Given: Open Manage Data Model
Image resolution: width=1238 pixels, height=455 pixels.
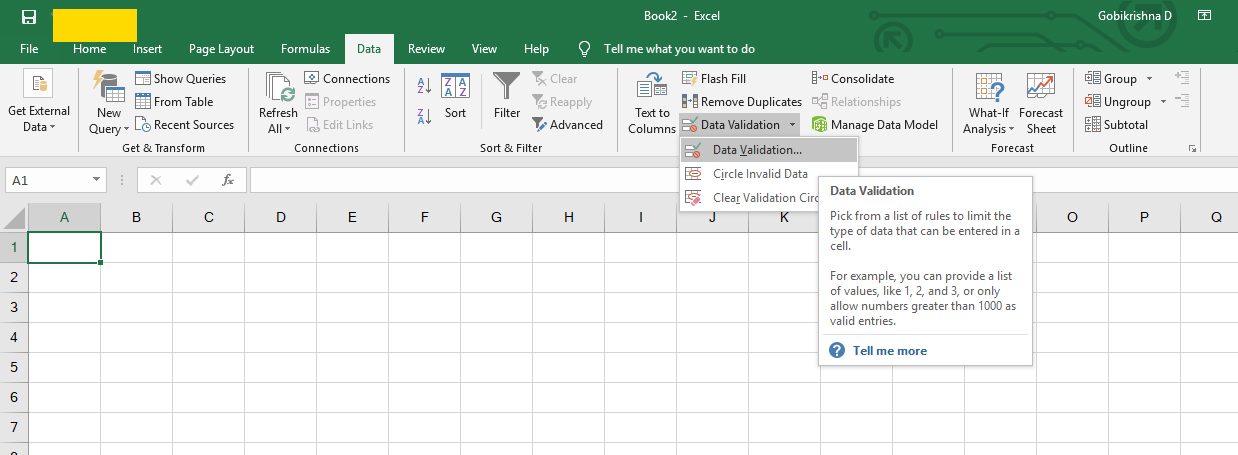Looking at the screenshot, I should coord(875,125).
